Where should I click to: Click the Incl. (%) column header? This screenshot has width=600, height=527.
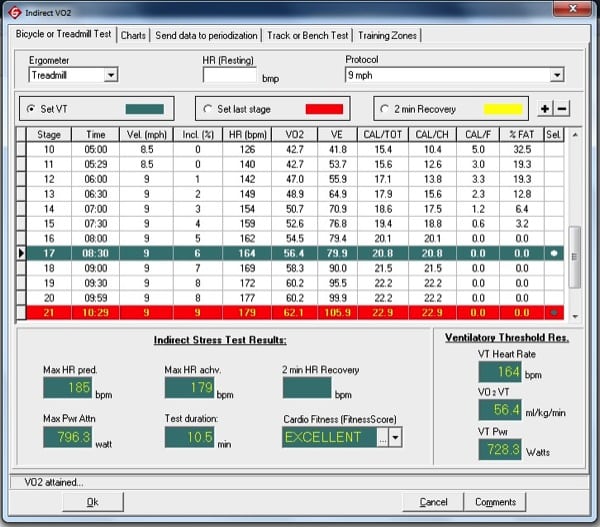[x=198, y=135]
